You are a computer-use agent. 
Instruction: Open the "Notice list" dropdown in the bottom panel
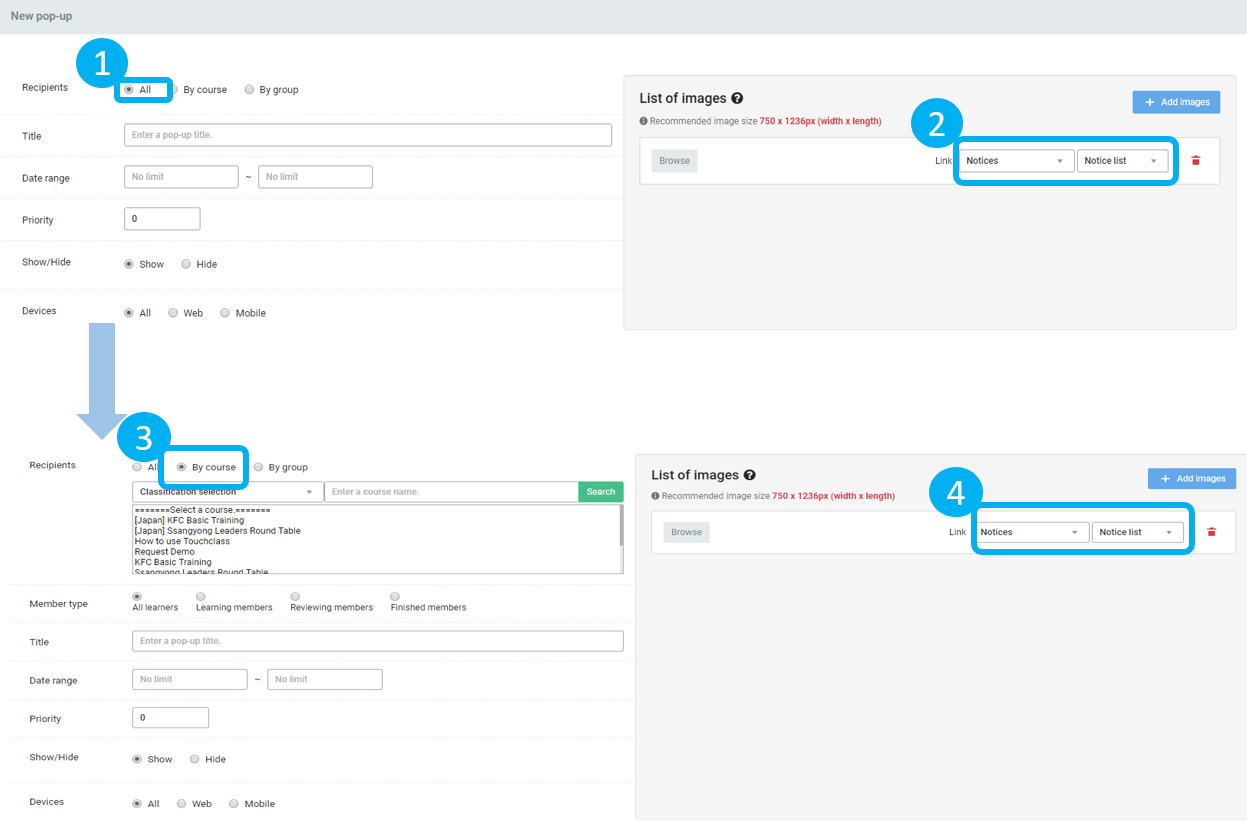point(1138,531)
